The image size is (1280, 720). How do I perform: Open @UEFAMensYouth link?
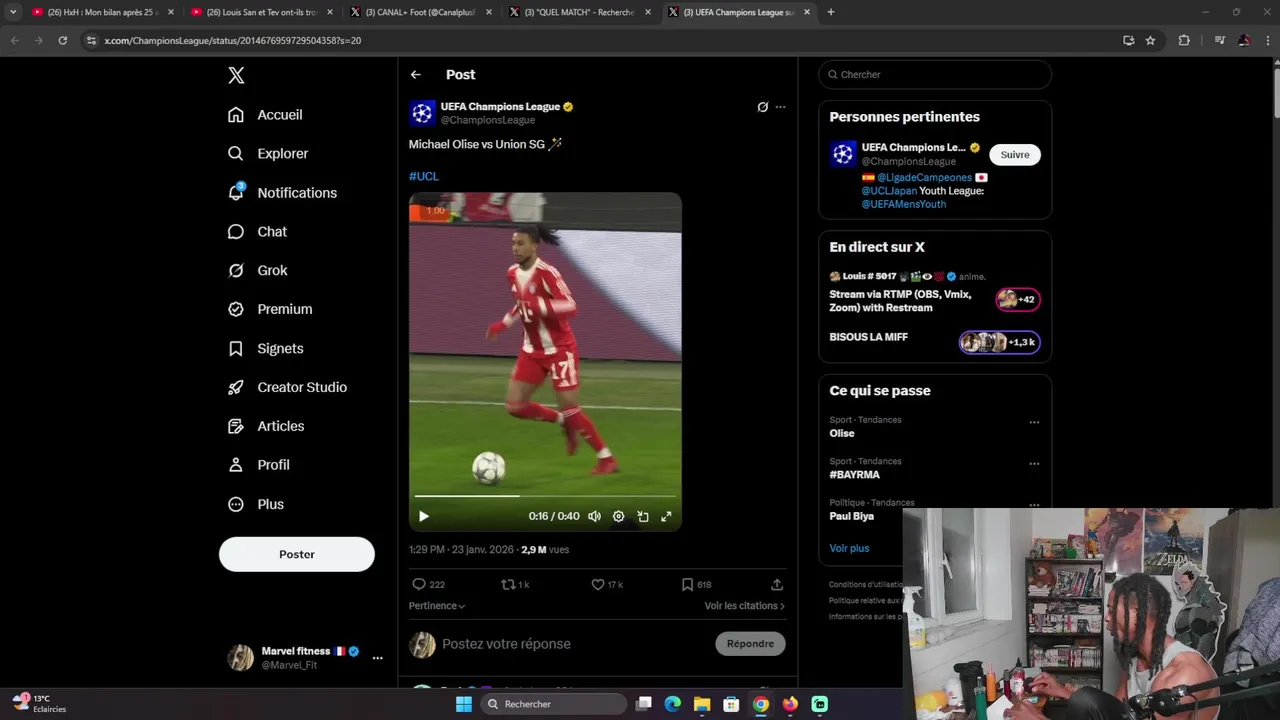[904, 204]
